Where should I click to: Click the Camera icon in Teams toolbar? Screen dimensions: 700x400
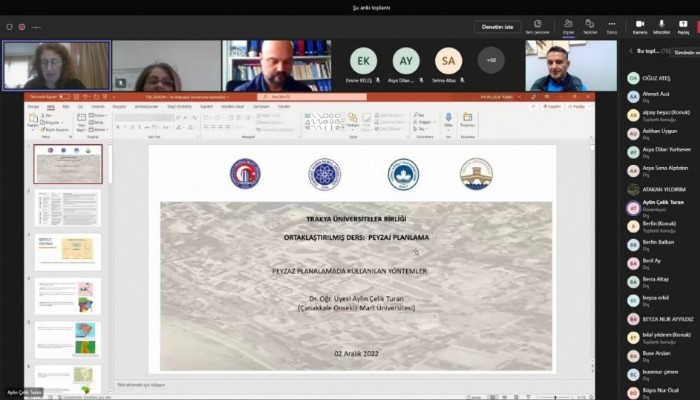click(x=640, y=24)
